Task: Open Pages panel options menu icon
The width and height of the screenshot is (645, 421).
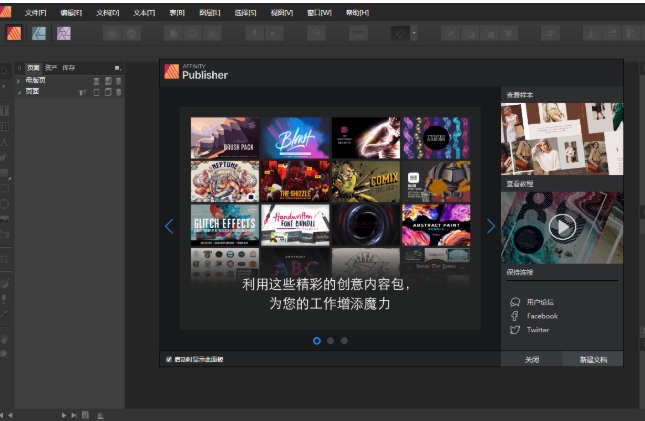Action: (117, 68)
